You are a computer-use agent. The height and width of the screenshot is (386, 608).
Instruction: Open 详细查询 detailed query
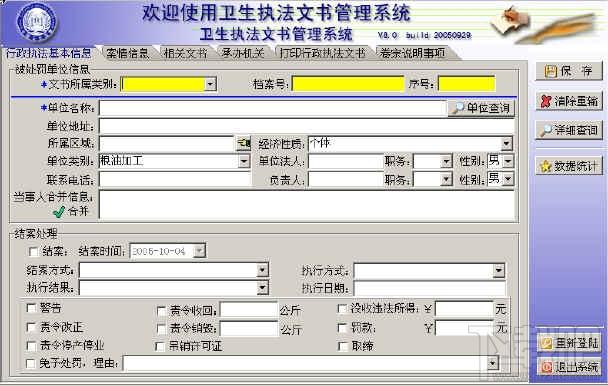(569, 130)
